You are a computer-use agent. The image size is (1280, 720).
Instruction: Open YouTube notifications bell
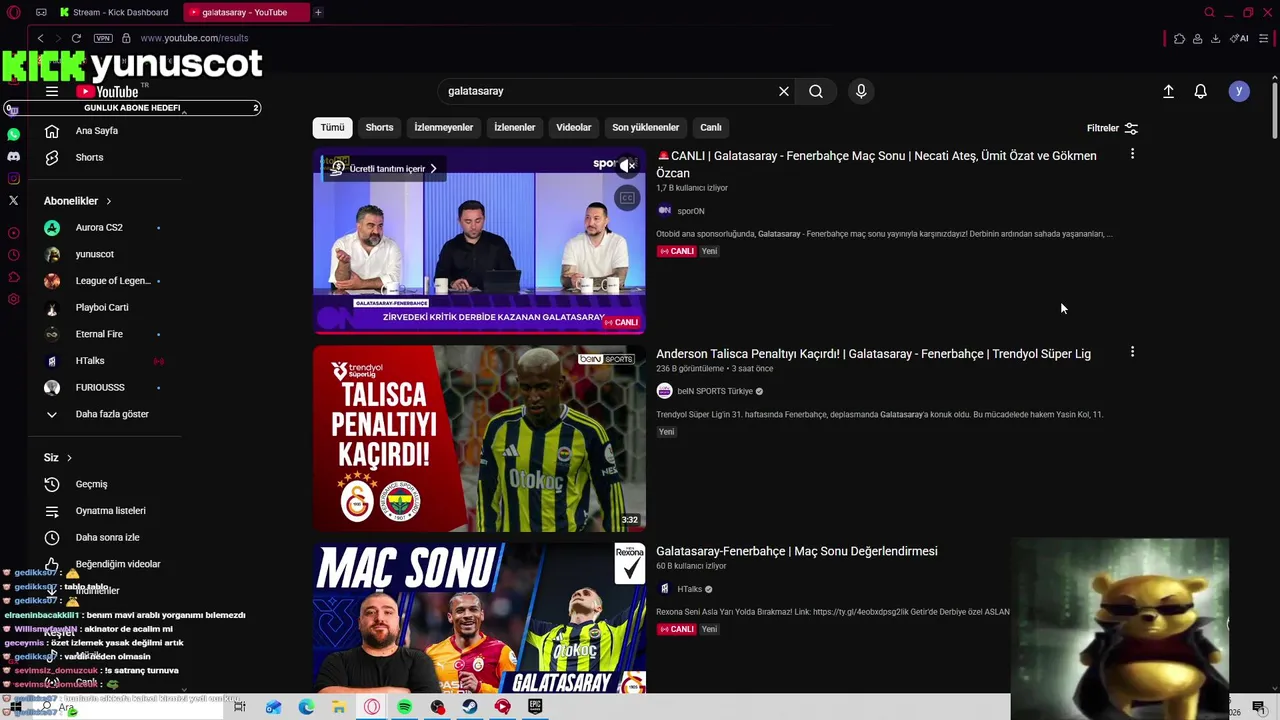(x=1201, y=91)
